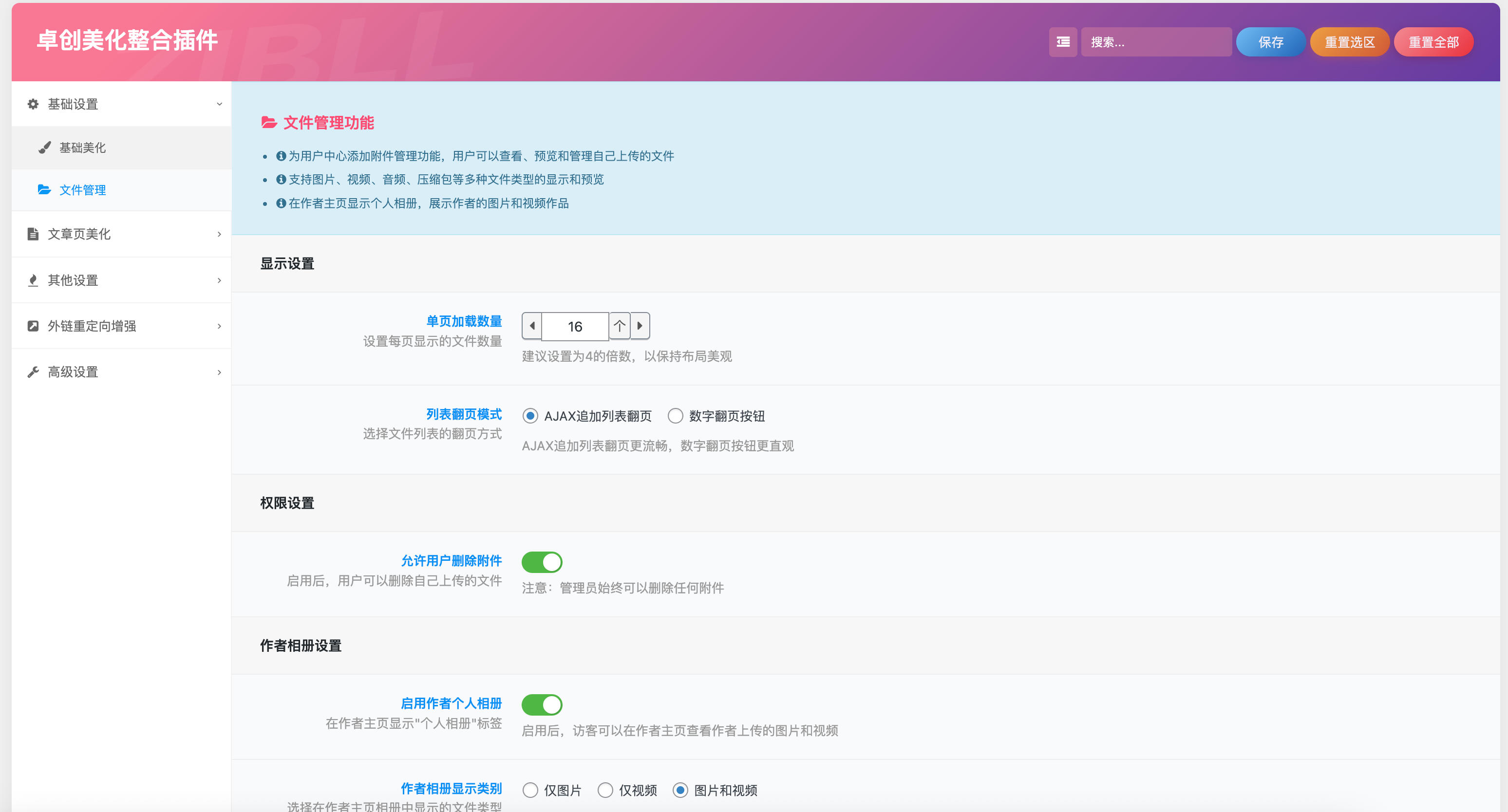The width and height of the screenshot is (1508, 812).
Task: Open 文件管理 submenu item
Action: [122, 189]
